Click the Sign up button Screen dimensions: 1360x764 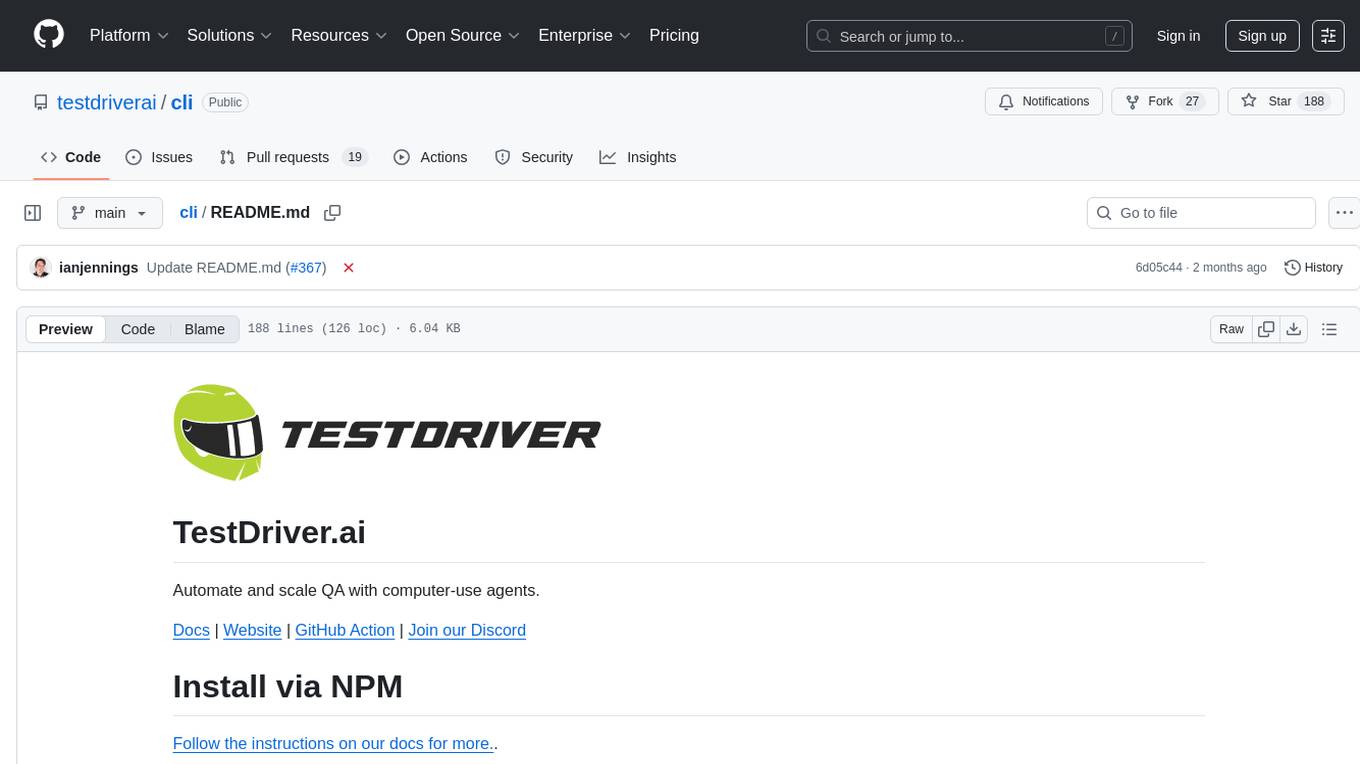point(1262,36)
